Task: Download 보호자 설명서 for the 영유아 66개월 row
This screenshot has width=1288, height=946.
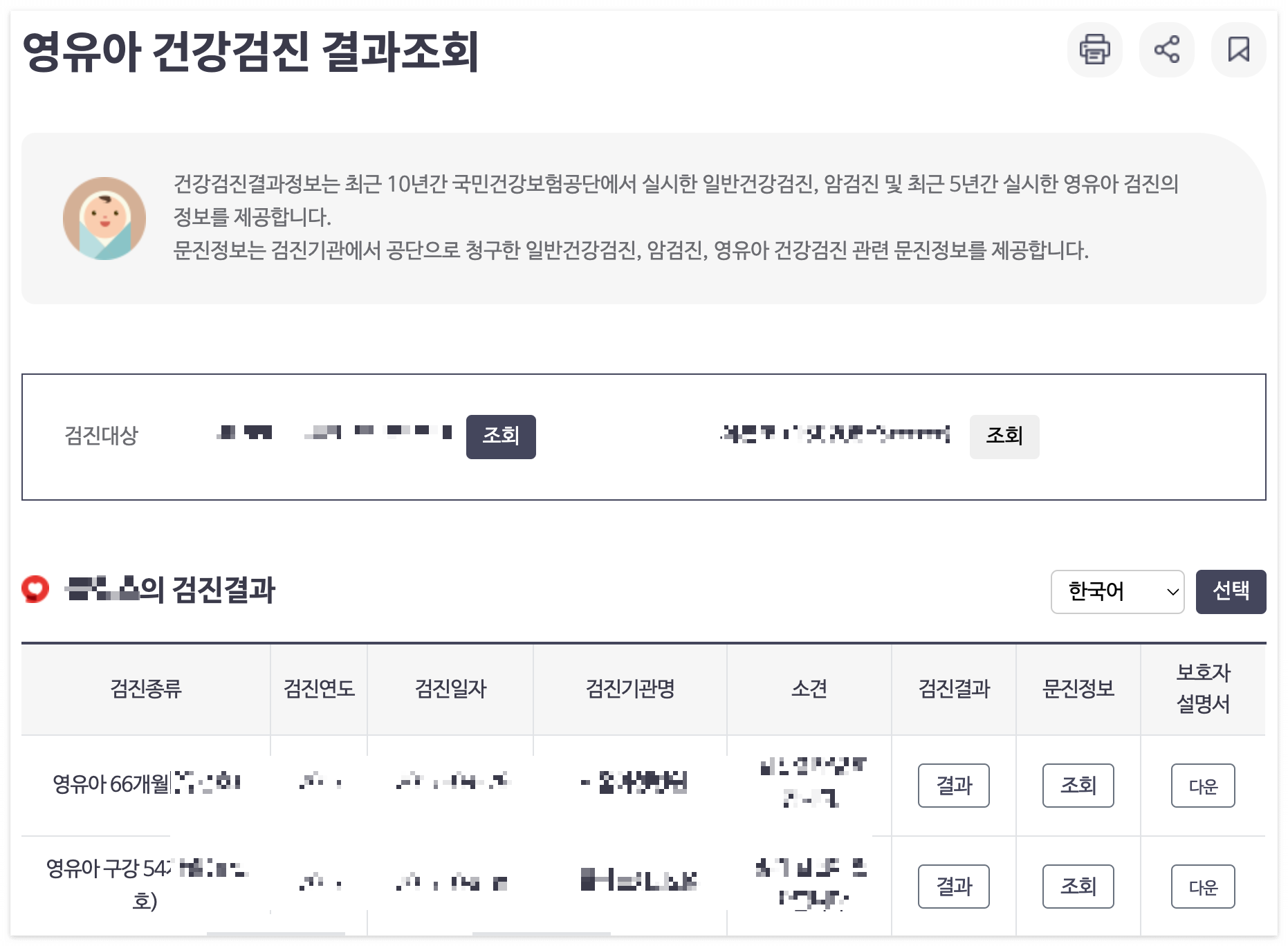Action: click(x=1203, y=786)
